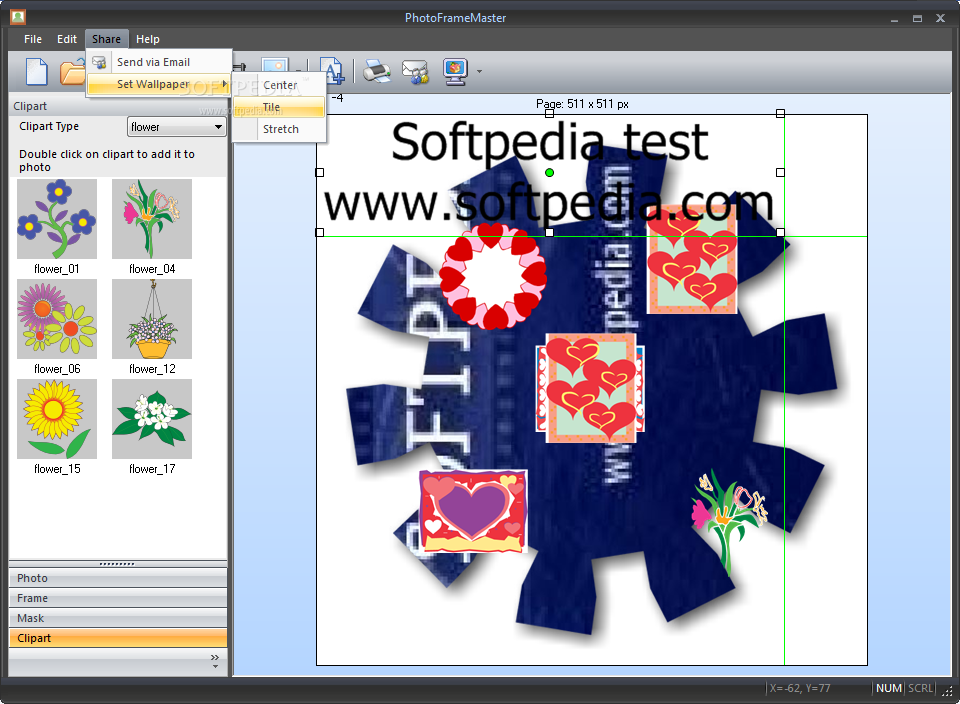Click PhotoFrameMaster app icon in title bar
The height and width of the screenshot is (704, 960).
point(18,17)
